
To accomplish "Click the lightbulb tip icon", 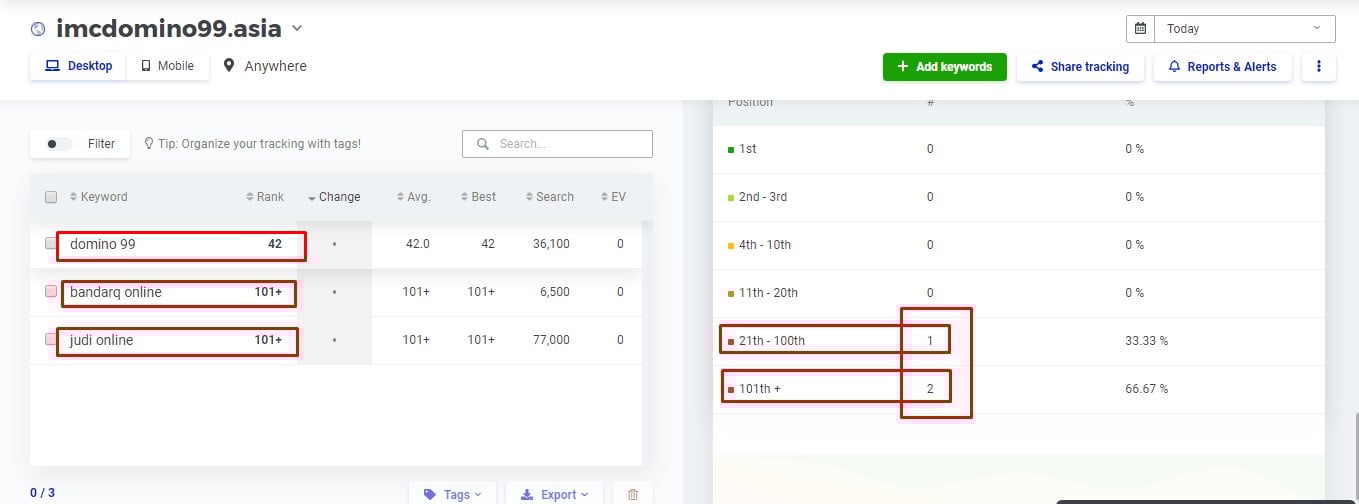I will [x=149, y=144].
